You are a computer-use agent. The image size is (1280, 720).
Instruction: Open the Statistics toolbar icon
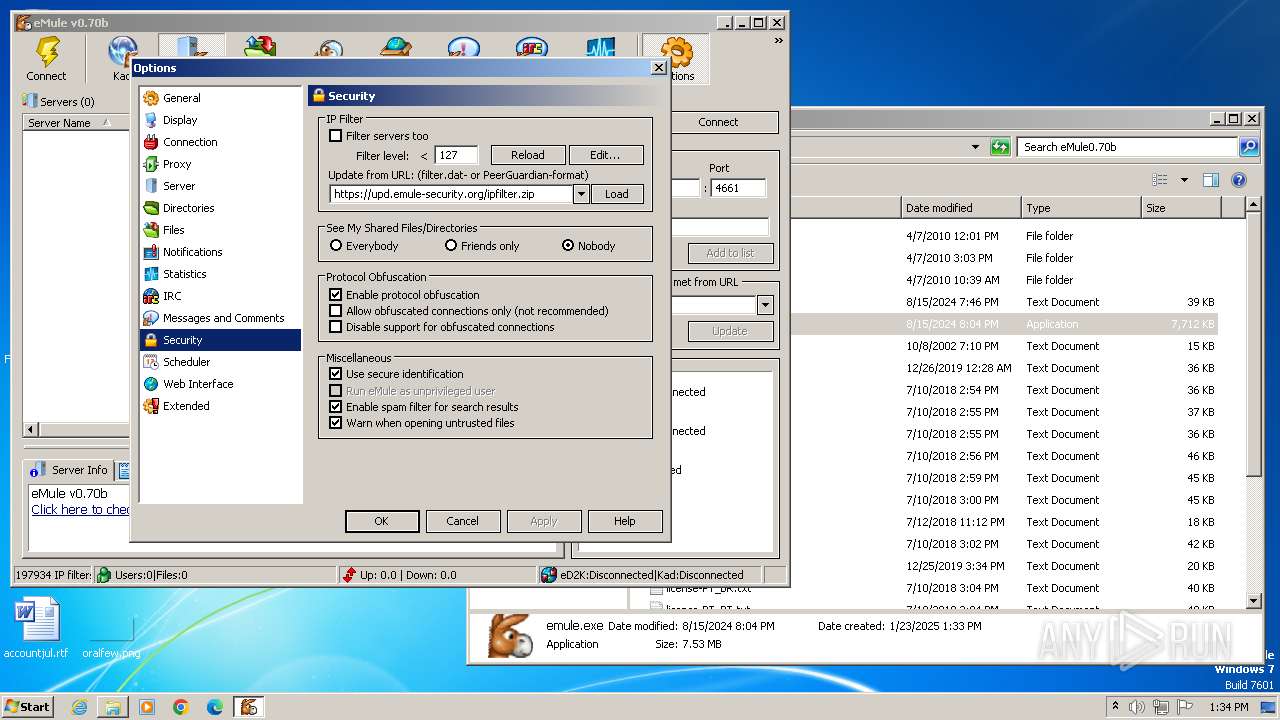(600, 47)
